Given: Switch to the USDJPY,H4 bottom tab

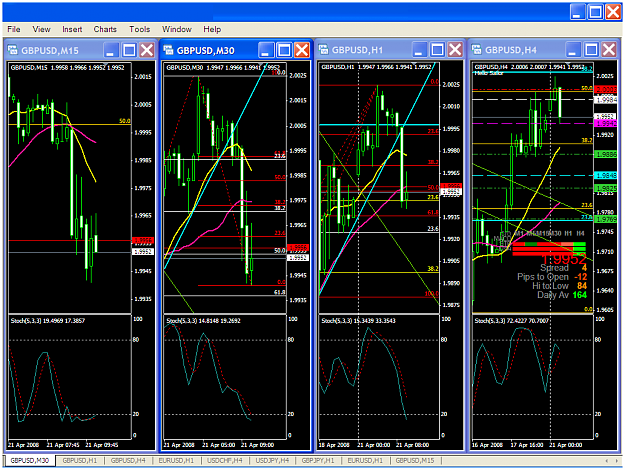Looking at the screenshot, I should click(272, 460).
